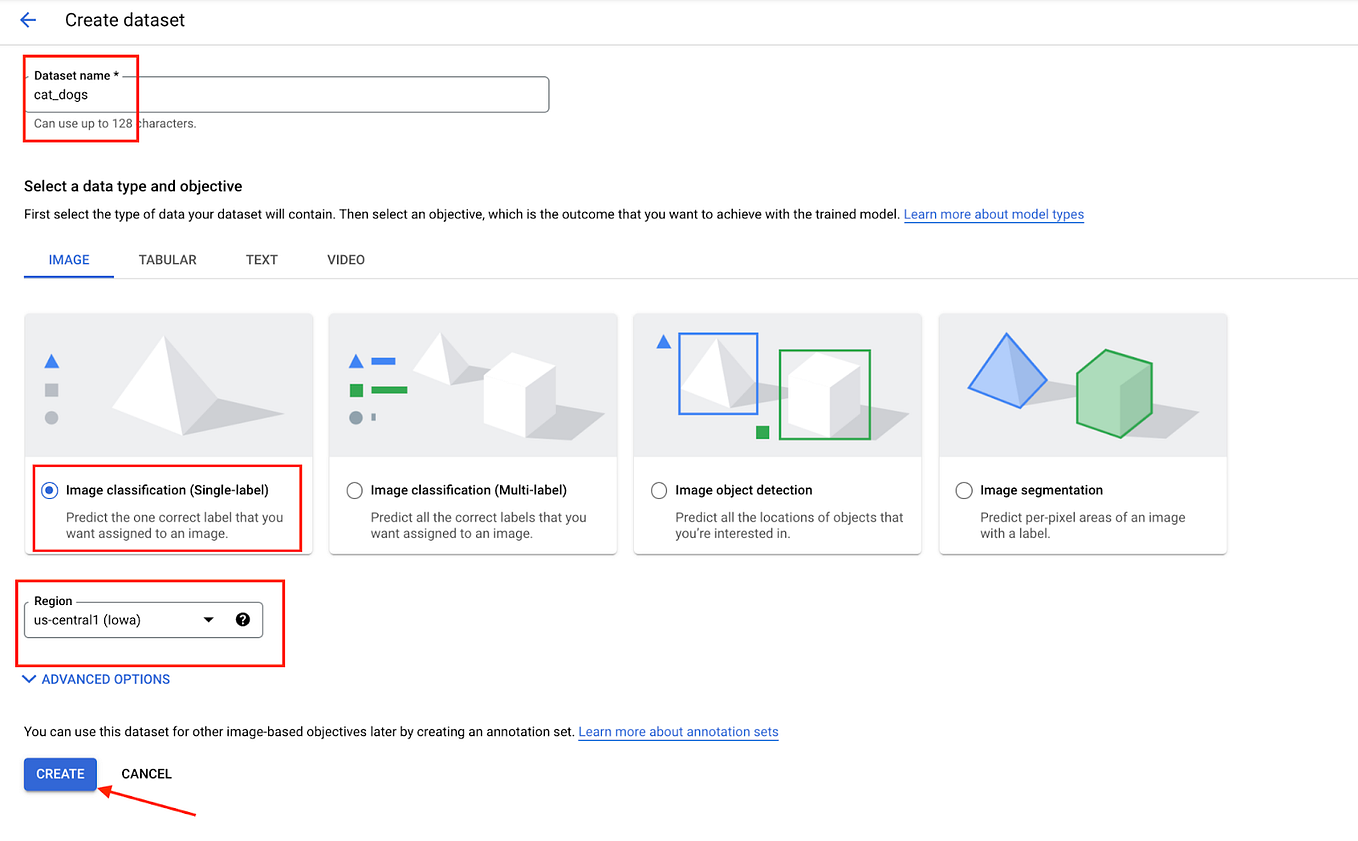
Task: Select Image classification (Multi-label) objective
Action: coord(355,490)
